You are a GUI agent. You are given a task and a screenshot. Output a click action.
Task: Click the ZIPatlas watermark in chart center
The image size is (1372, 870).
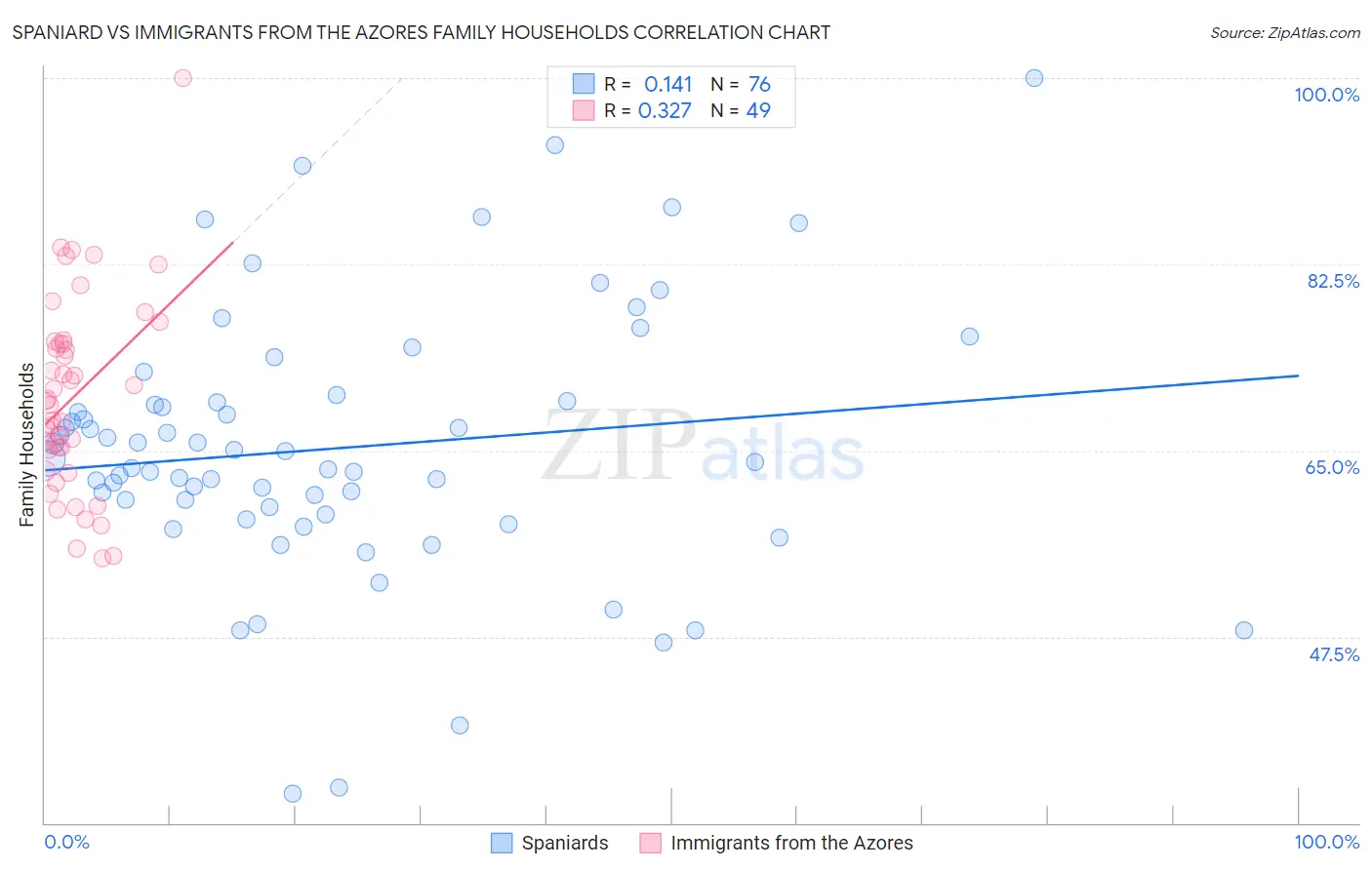(703, 447)
